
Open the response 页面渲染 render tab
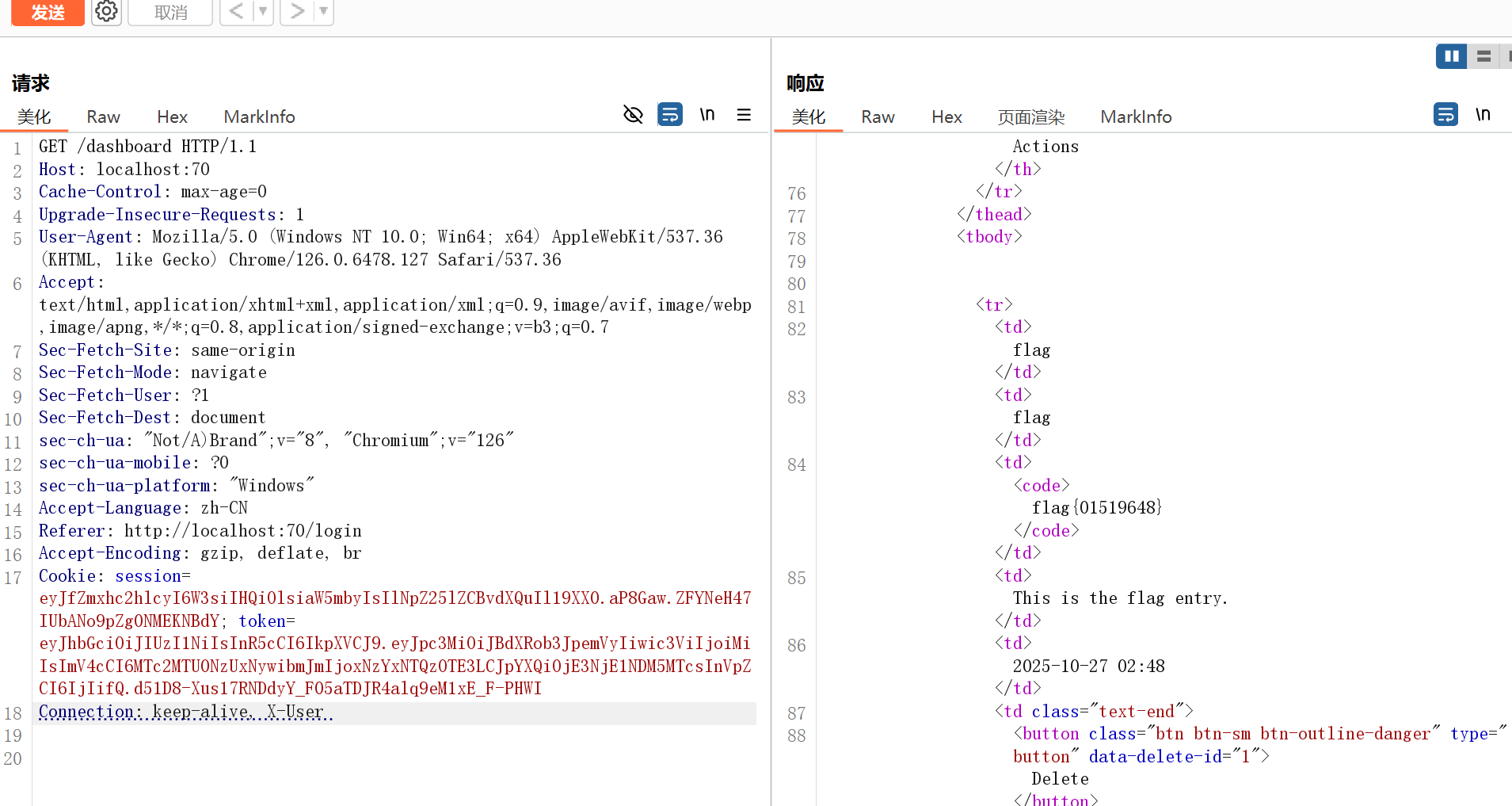point(1030,117)
